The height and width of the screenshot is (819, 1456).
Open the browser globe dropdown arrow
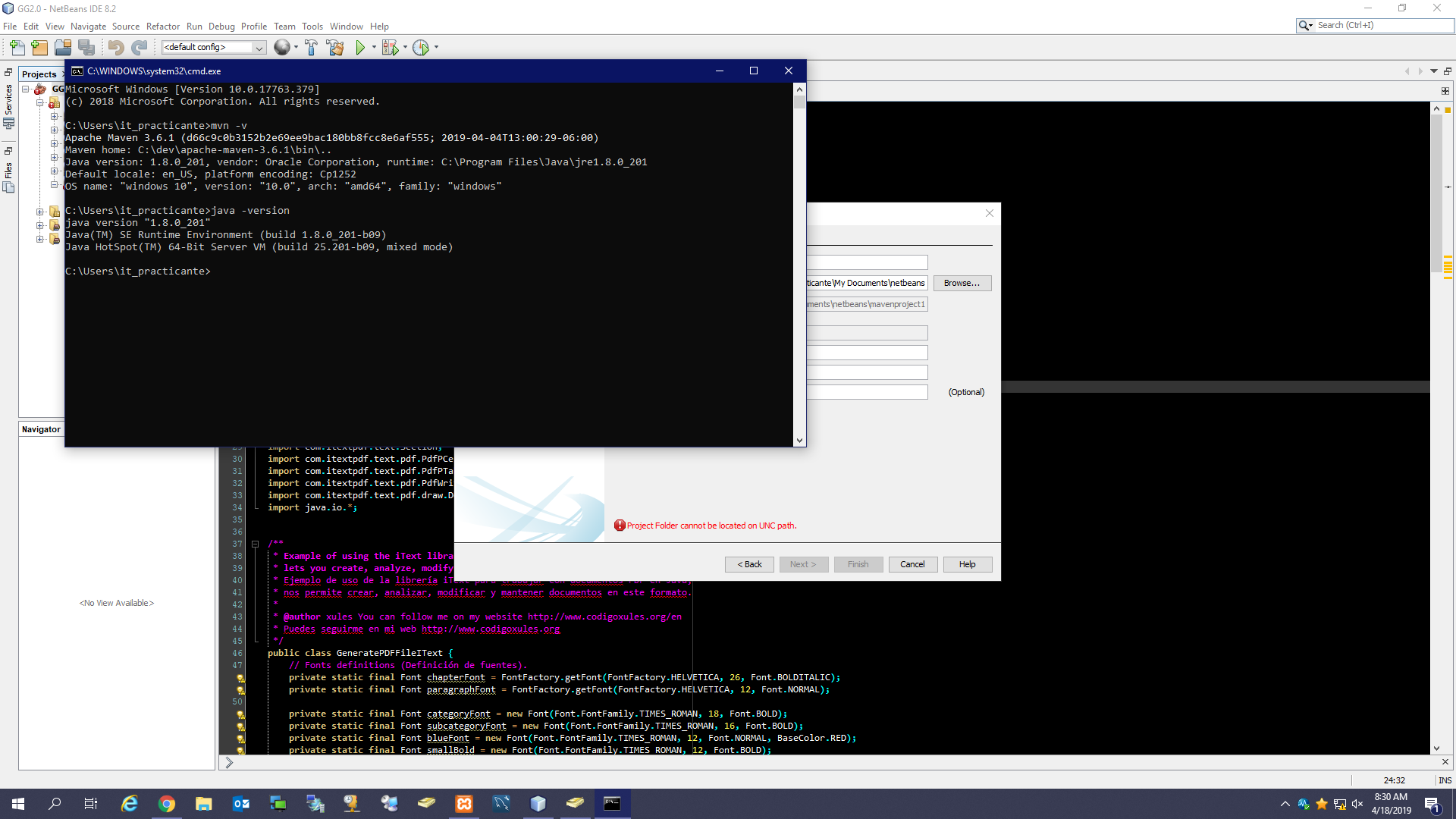(x=296, y=47)
